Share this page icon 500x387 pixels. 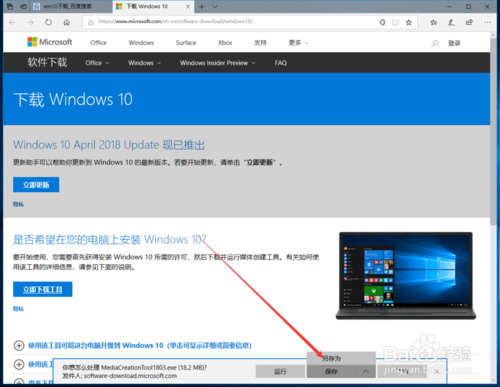pyautogui.click(x=469, y=22)
